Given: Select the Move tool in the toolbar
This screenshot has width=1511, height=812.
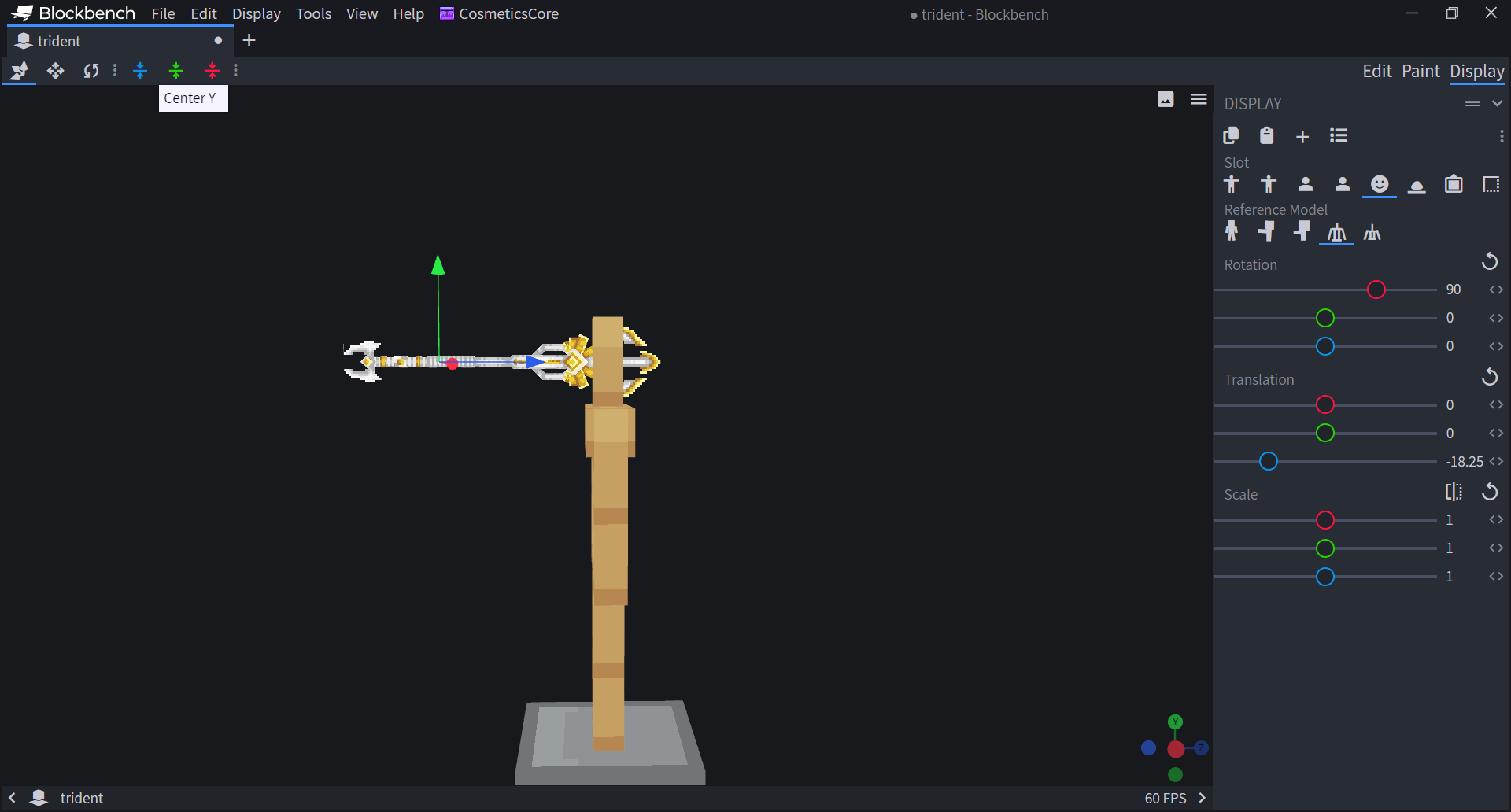Looking at the screenshot, I should pos(55,71).
